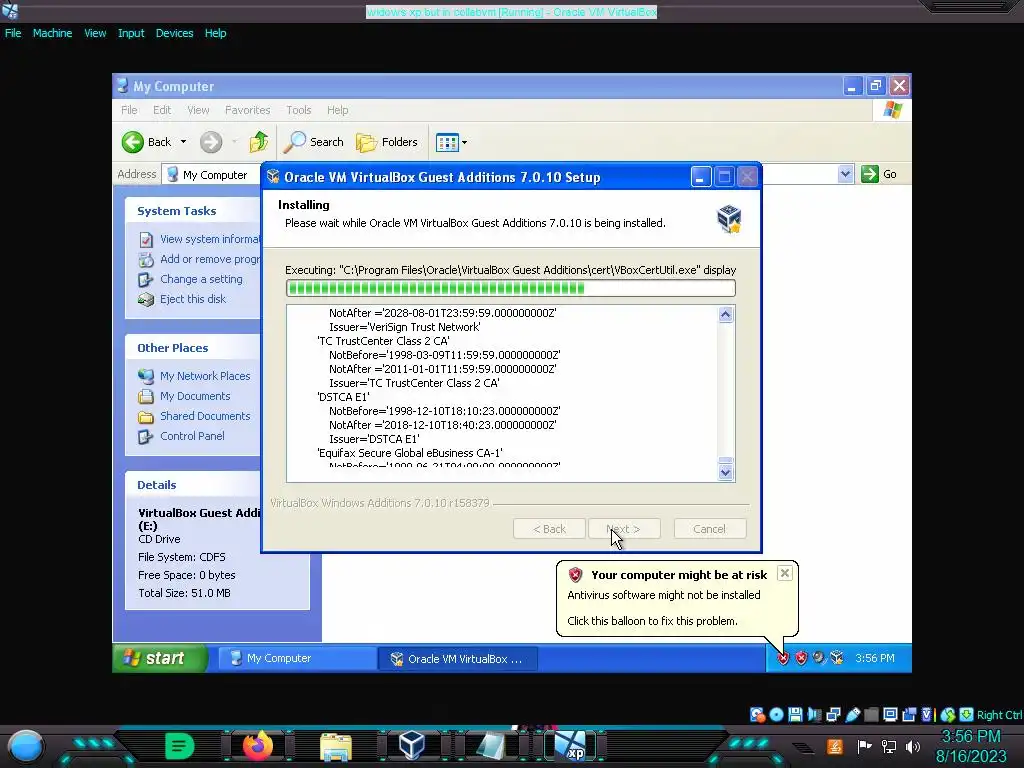Open the File menu in My Computer
1024x768 pixels.
(x=129, y=110)
